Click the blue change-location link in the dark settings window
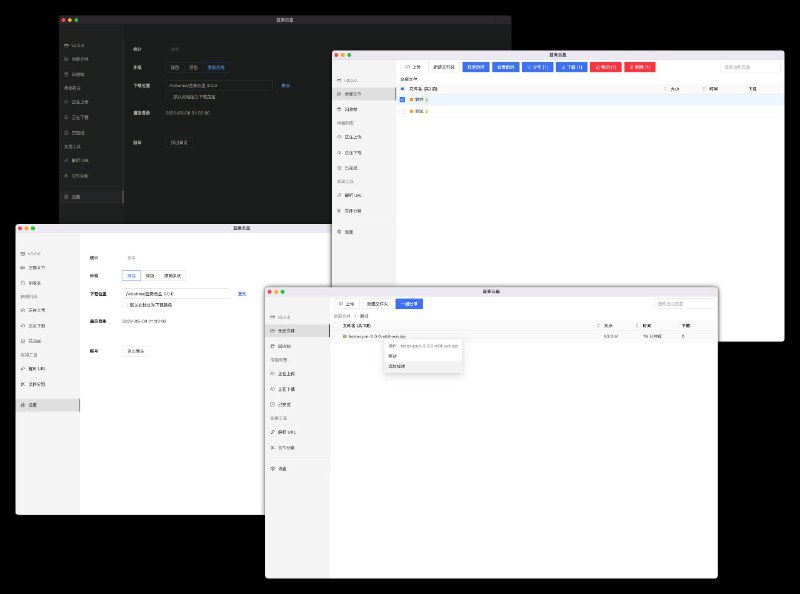The image size is (800, 594). (x=285, y=86)
